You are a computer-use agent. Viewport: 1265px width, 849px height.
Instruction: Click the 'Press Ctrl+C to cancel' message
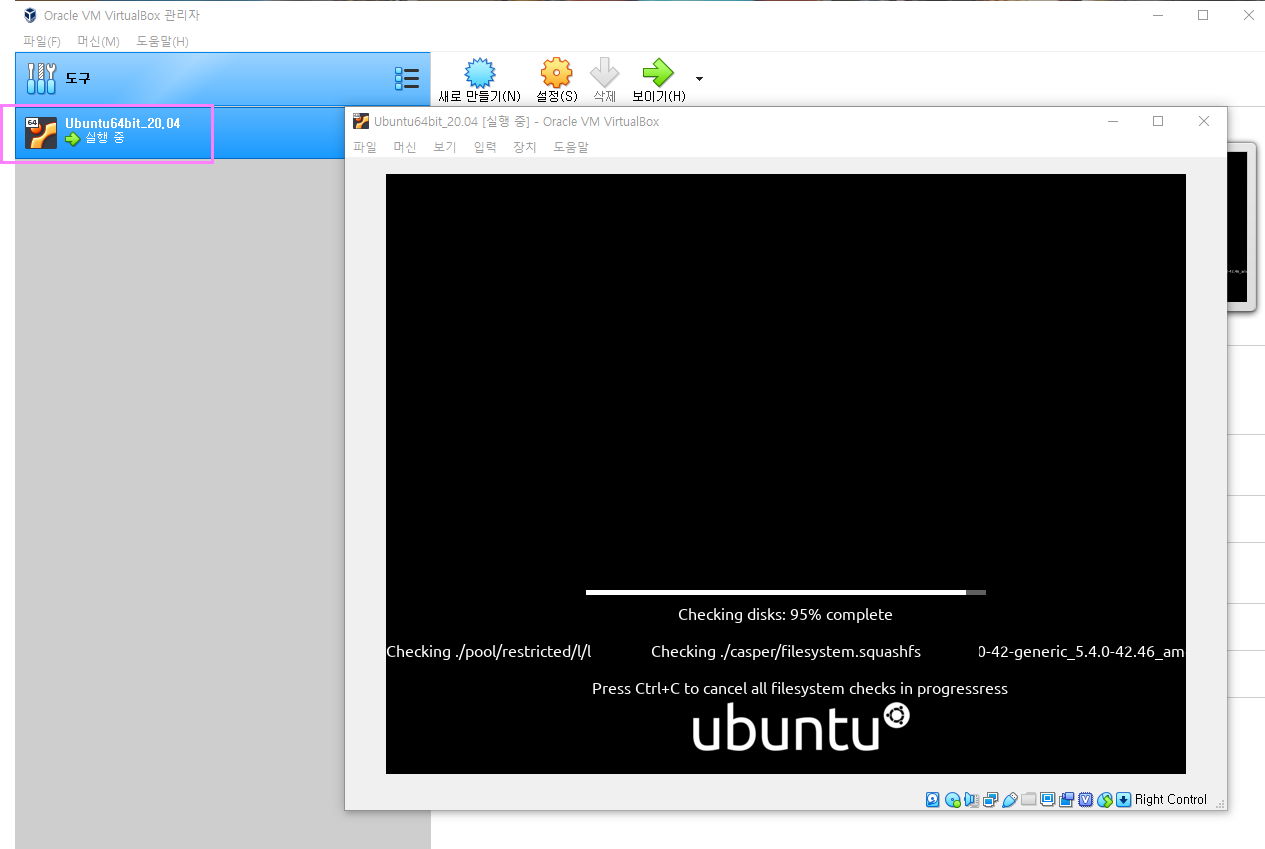click(x=800, y=688)
